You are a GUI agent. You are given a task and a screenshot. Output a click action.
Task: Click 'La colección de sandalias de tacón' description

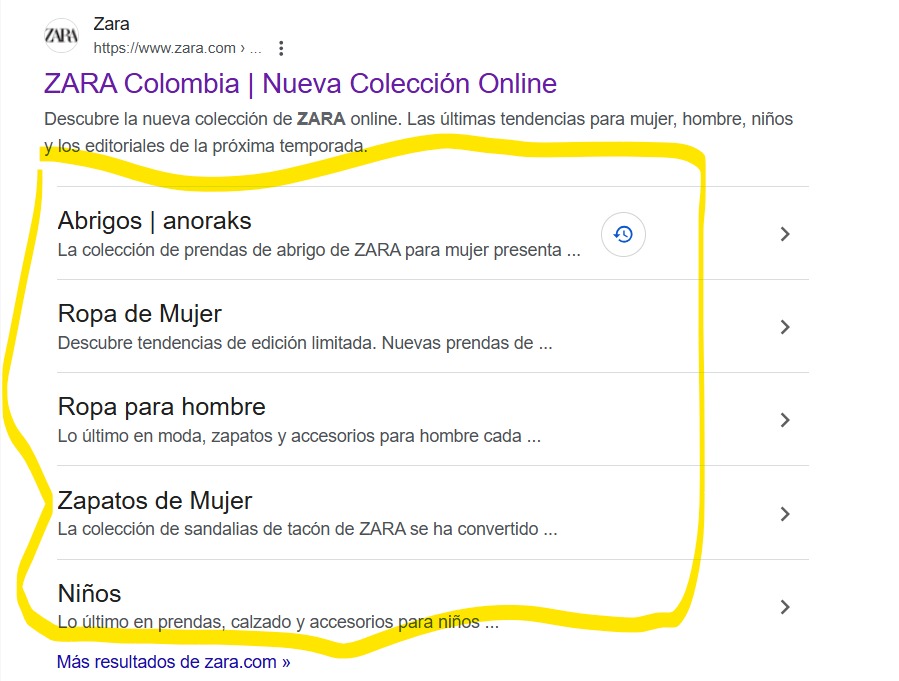click(x=307, y=529)
